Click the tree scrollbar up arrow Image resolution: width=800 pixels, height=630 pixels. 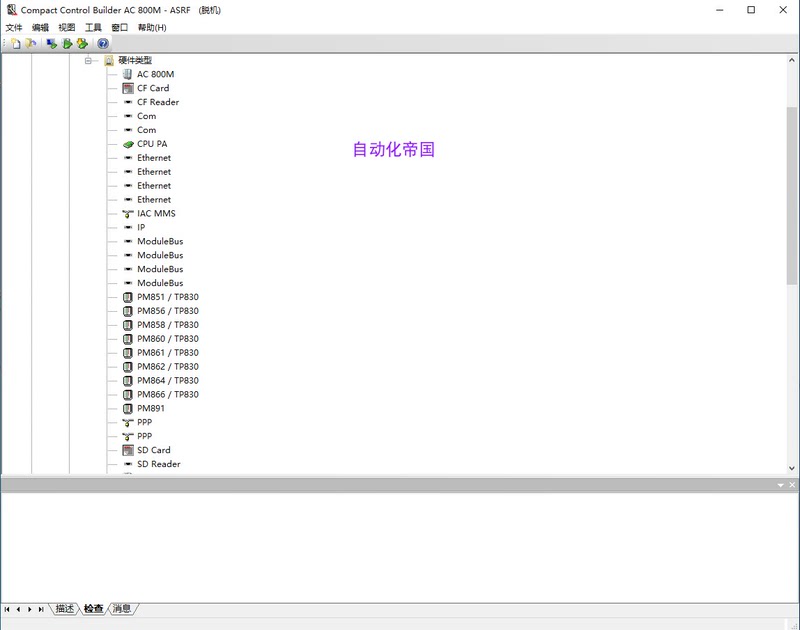click(x=791, y=60)
